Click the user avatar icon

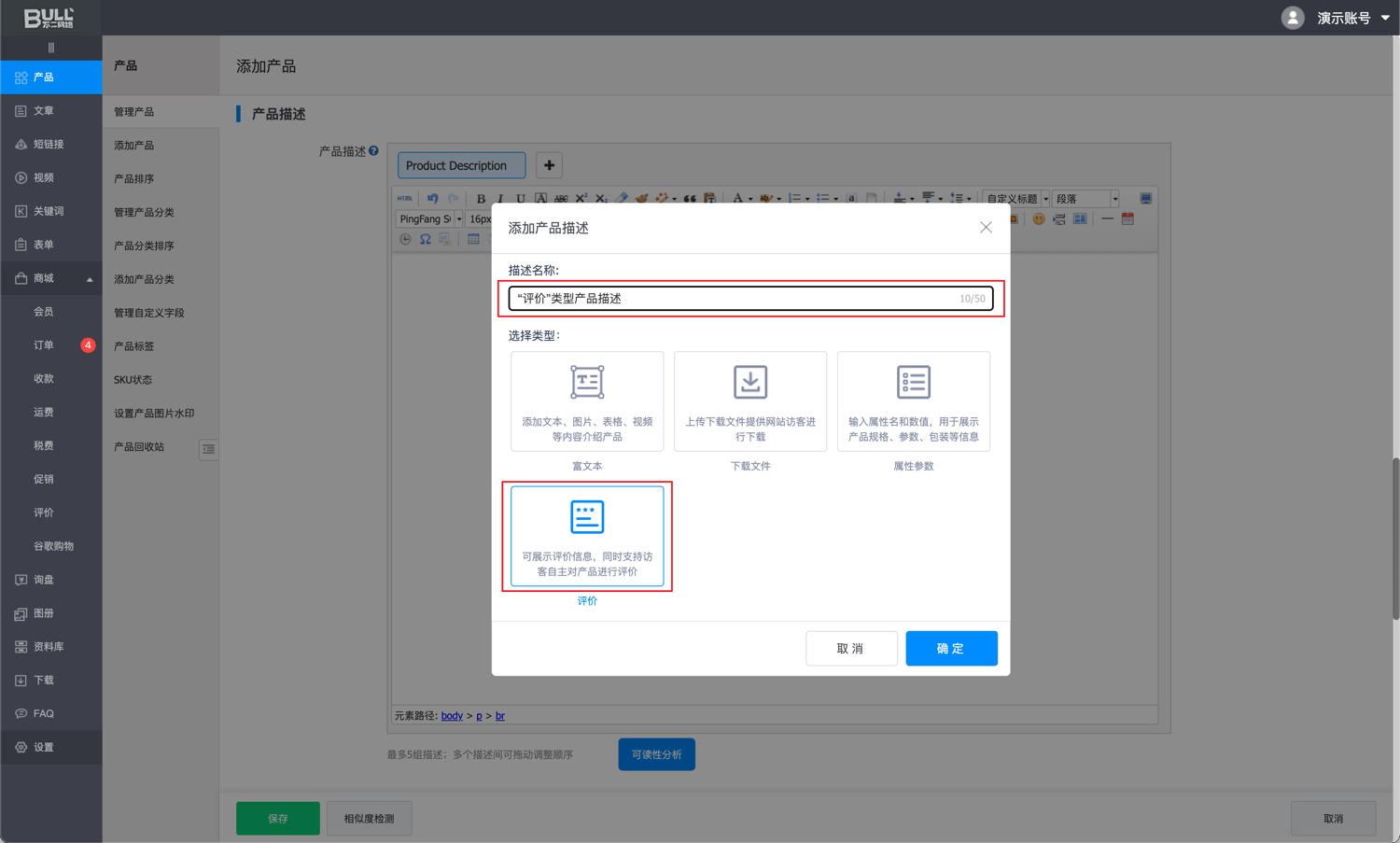[x=1292, y=18]
